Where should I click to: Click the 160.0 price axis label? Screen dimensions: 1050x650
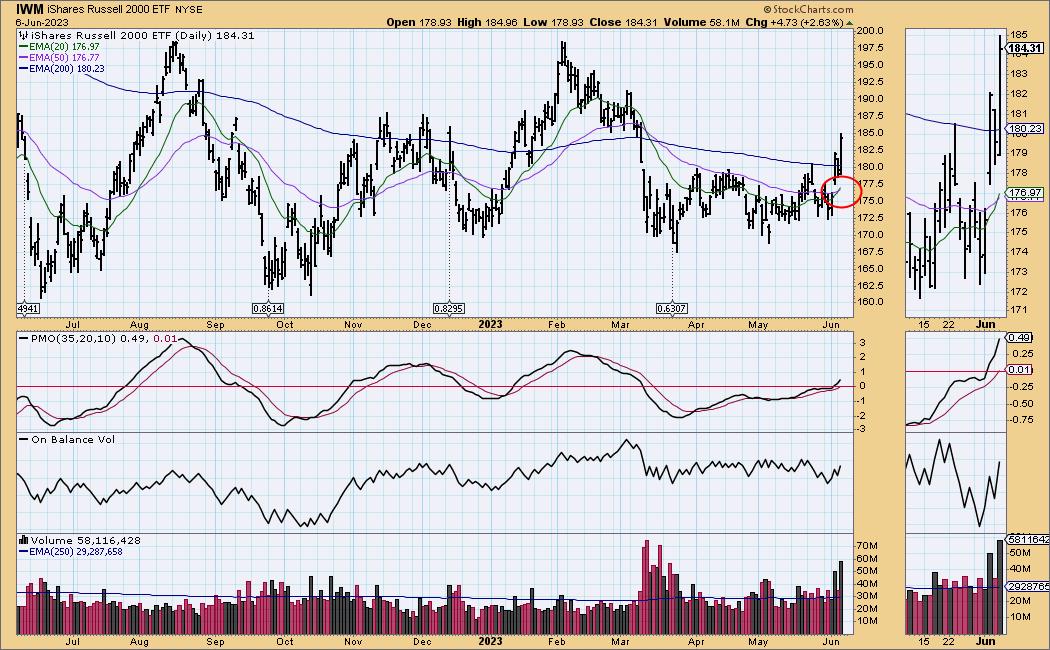pyautogui.click(x=869, y=301)
